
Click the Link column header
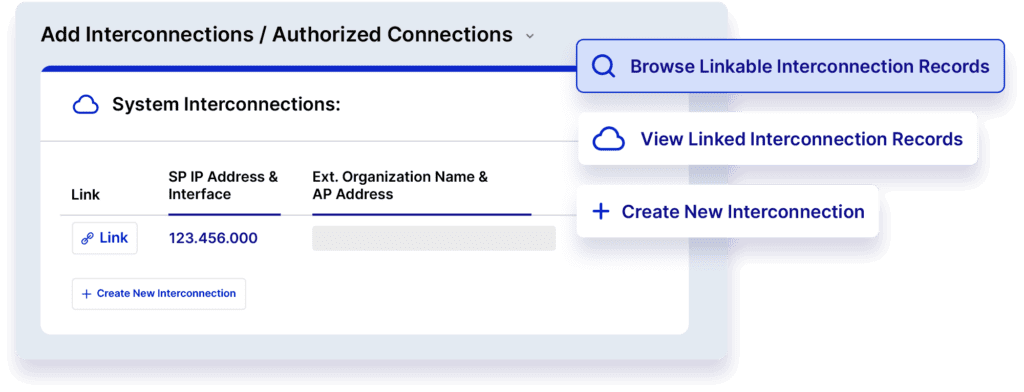86,195
